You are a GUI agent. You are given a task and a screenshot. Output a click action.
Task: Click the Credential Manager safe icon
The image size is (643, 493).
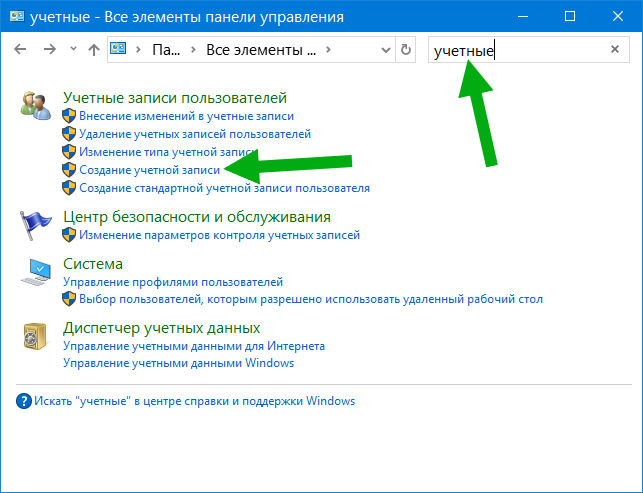pyautogui.click(x=35, y=336)
